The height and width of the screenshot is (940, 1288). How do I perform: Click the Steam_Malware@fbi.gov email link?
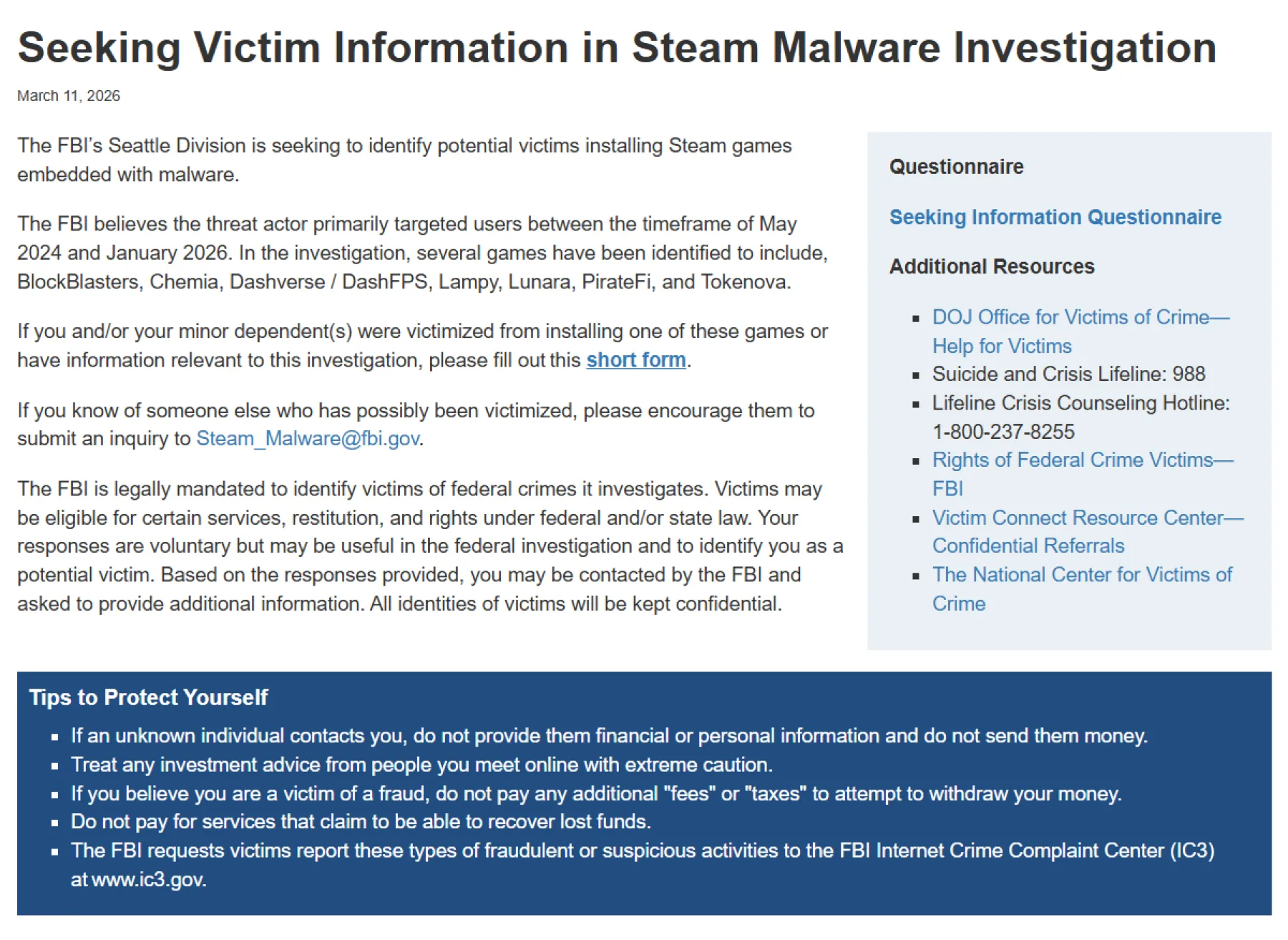click(308, 438)
